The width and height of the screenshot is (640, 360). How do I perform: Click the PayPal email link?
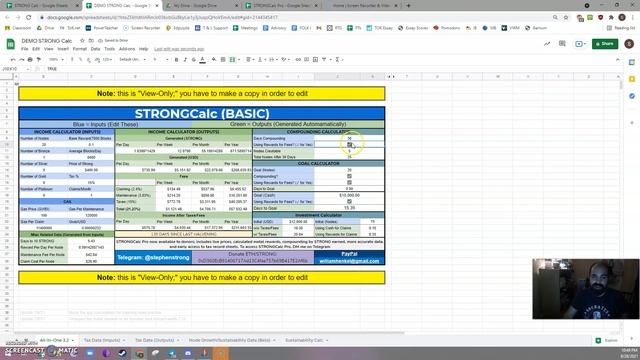click(349, 261)
